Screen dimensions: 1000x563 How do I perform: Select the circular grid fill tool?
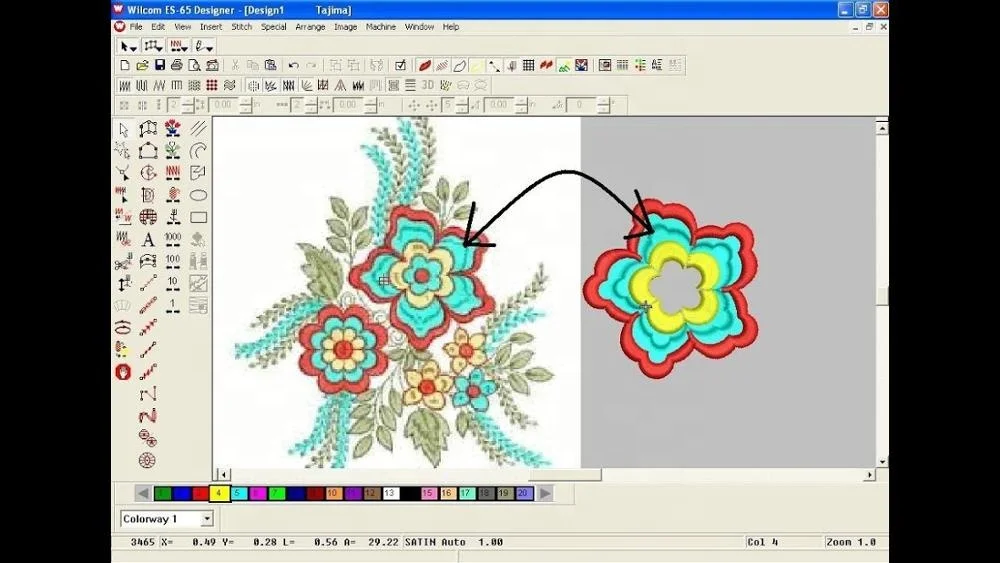[x=148, y=217]
